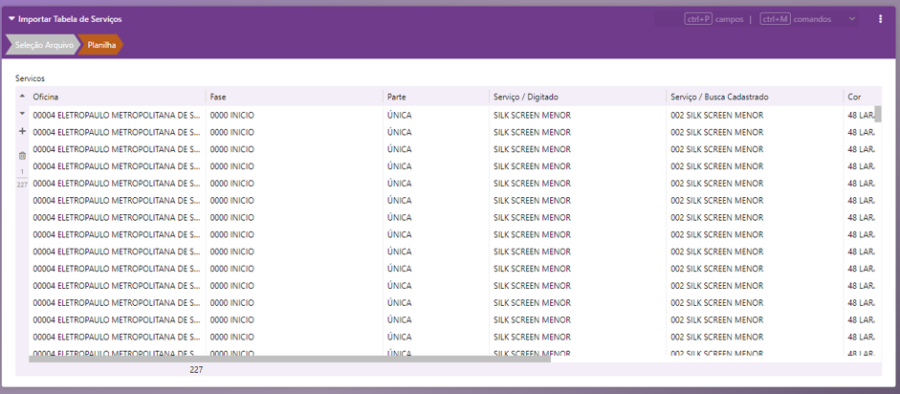Move to next row with down arrow
900x394 pixels.
coord(22,114)
